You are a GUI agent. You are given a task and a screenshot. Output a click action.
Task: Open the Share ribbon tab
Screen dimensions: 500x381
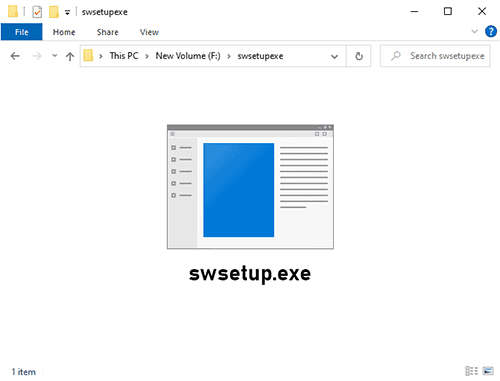click(107, 32)
